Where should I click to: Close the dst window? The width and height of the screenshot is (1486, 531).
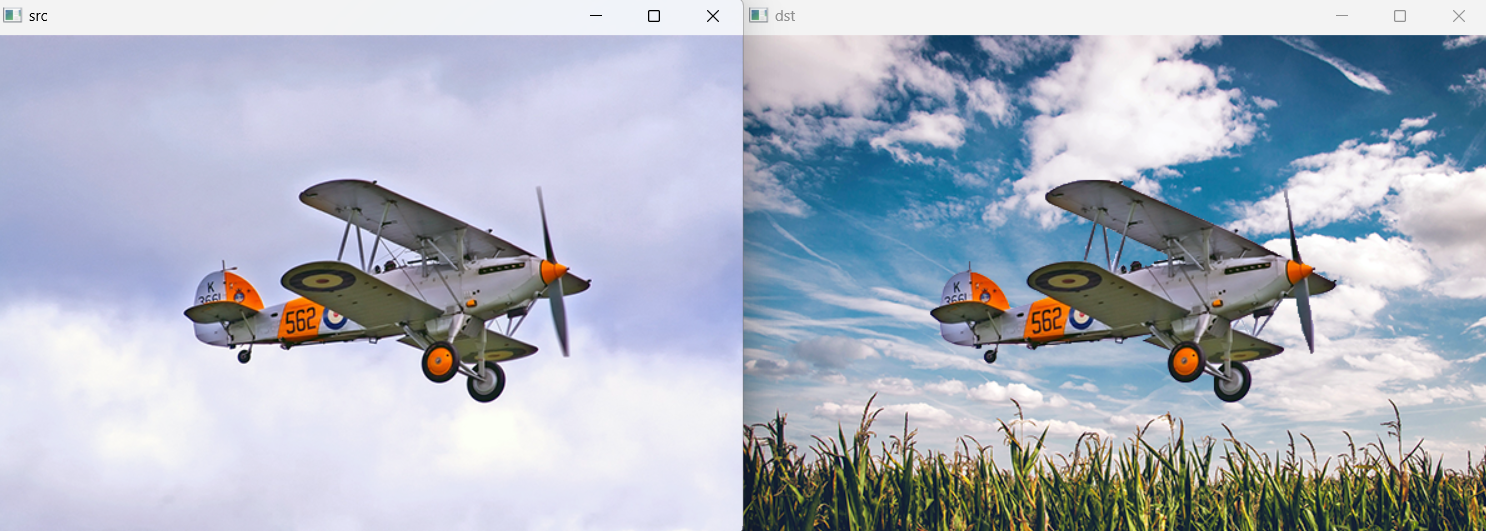coord(1458,16)
